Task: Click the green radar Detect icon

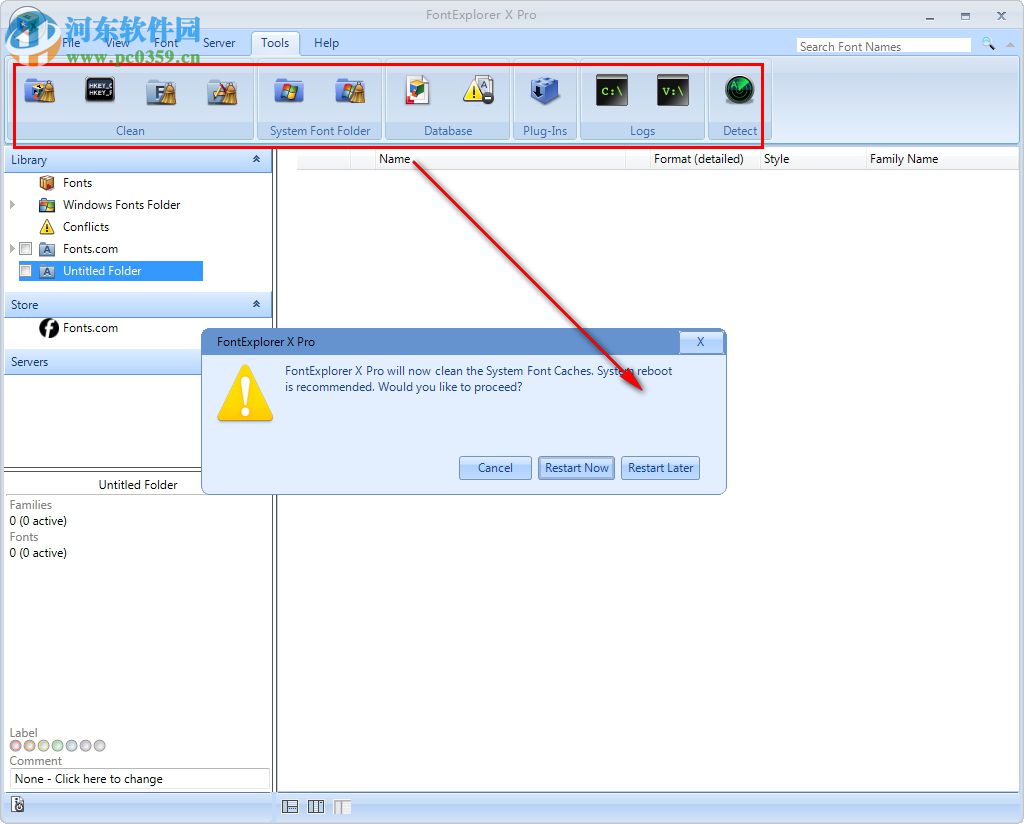Action: coord(739,89)
